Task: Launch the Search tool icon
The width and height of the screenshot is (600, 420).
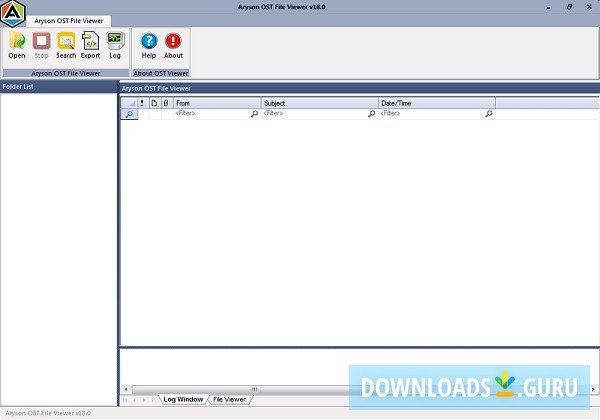Action: pyautogui.click(x=66, y=45)
